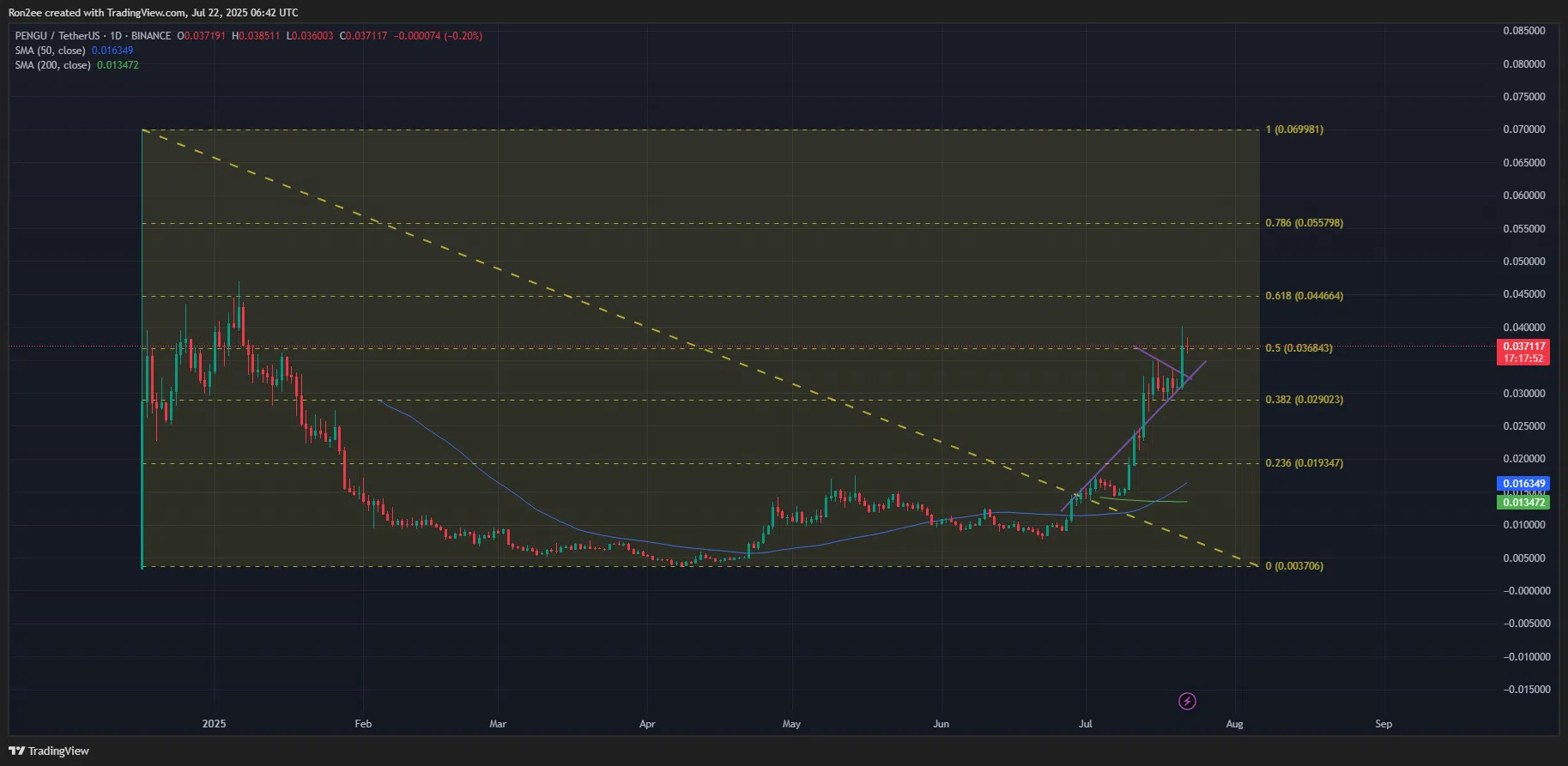Click the blue SMA 50 price tag 0.016349
Screen dimensions: 1568x766
click(1523, 484)
